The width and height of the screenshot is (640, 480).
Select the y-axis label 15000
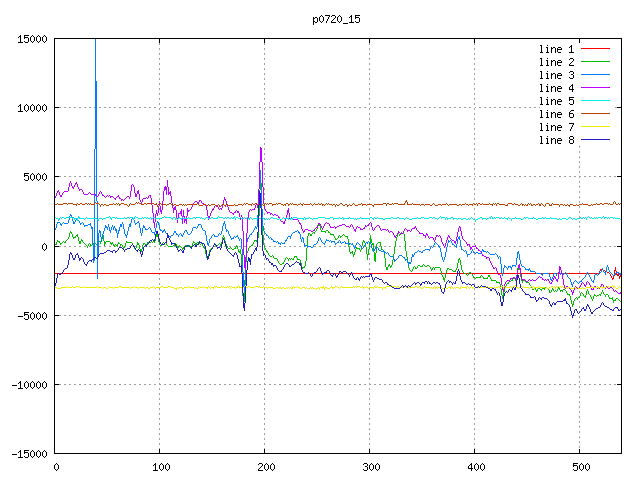(32, 39)
